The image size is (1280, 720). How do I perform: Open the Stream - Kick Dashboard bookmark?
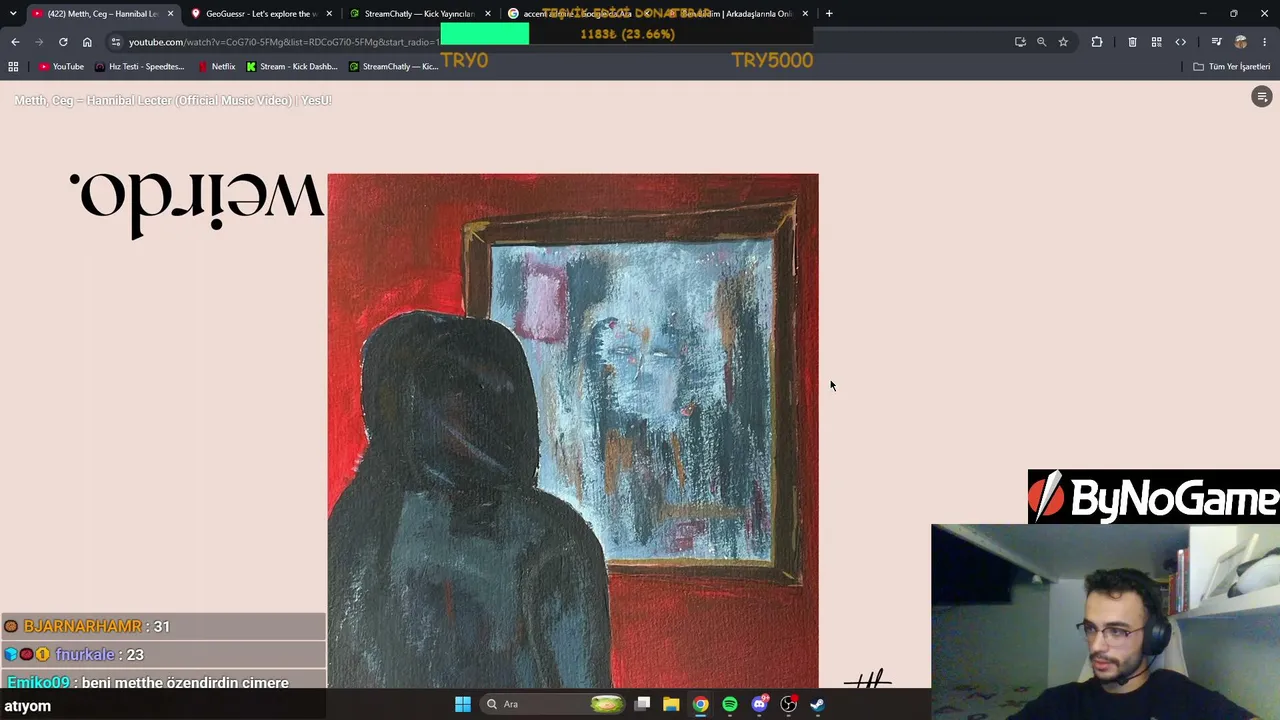pyautogui.click(x=292, y=67)
